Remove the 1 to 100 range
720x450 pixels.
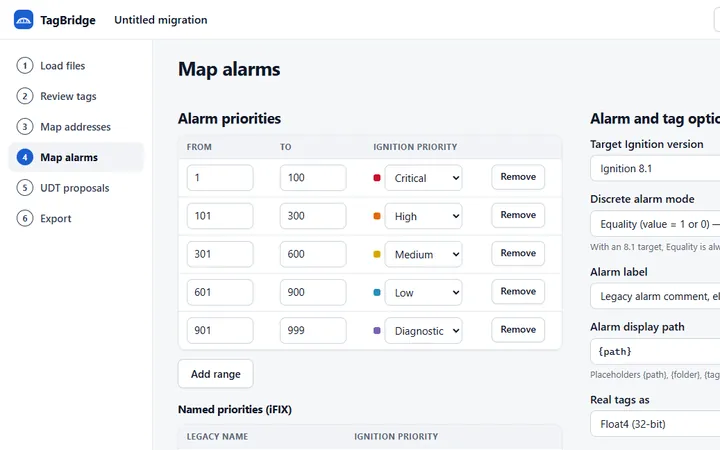(x=518, y=177)
